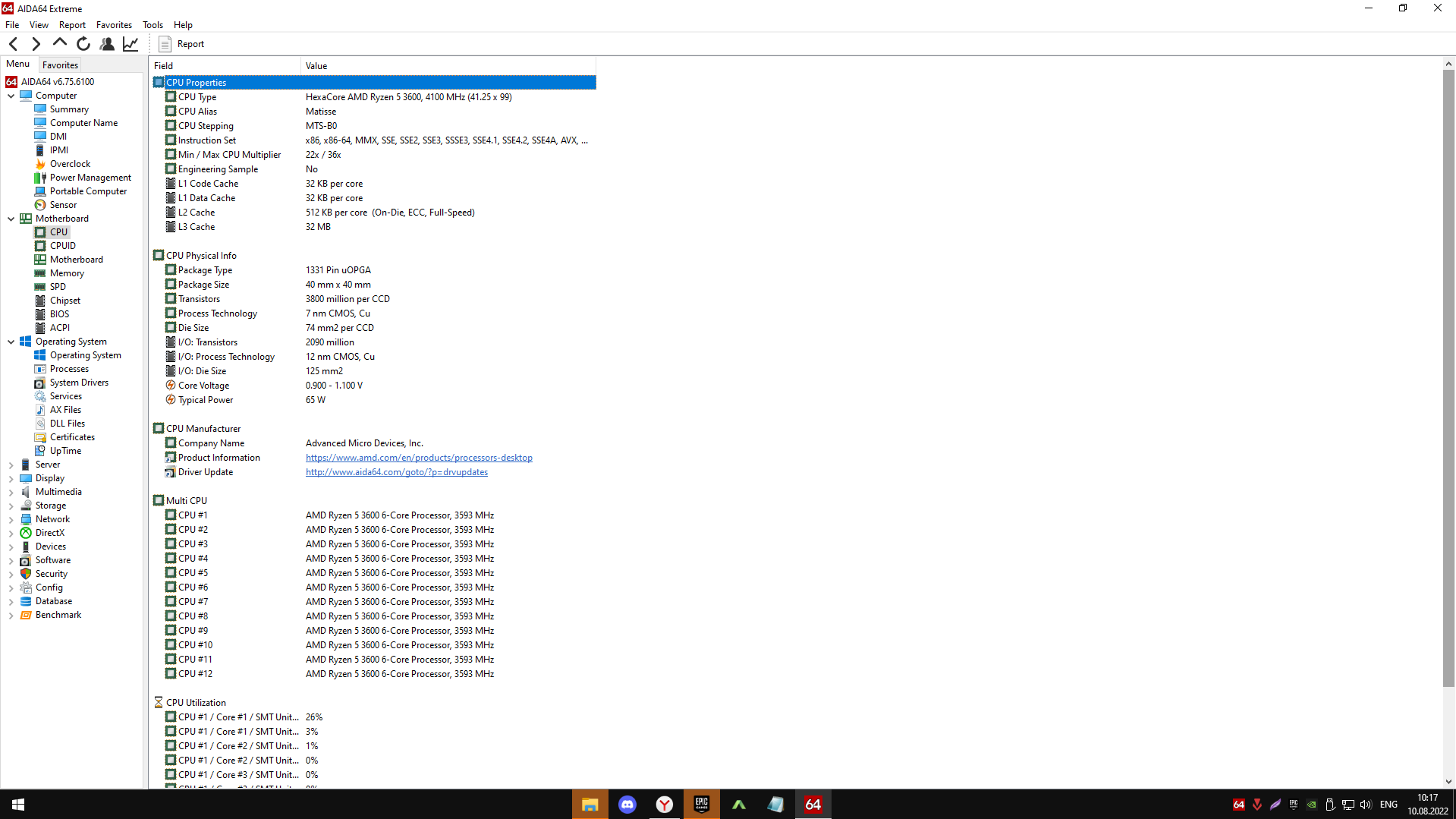Select the L3 Cache row
This screenshot has height=819, width=1456.
click(x=374, y=227)
